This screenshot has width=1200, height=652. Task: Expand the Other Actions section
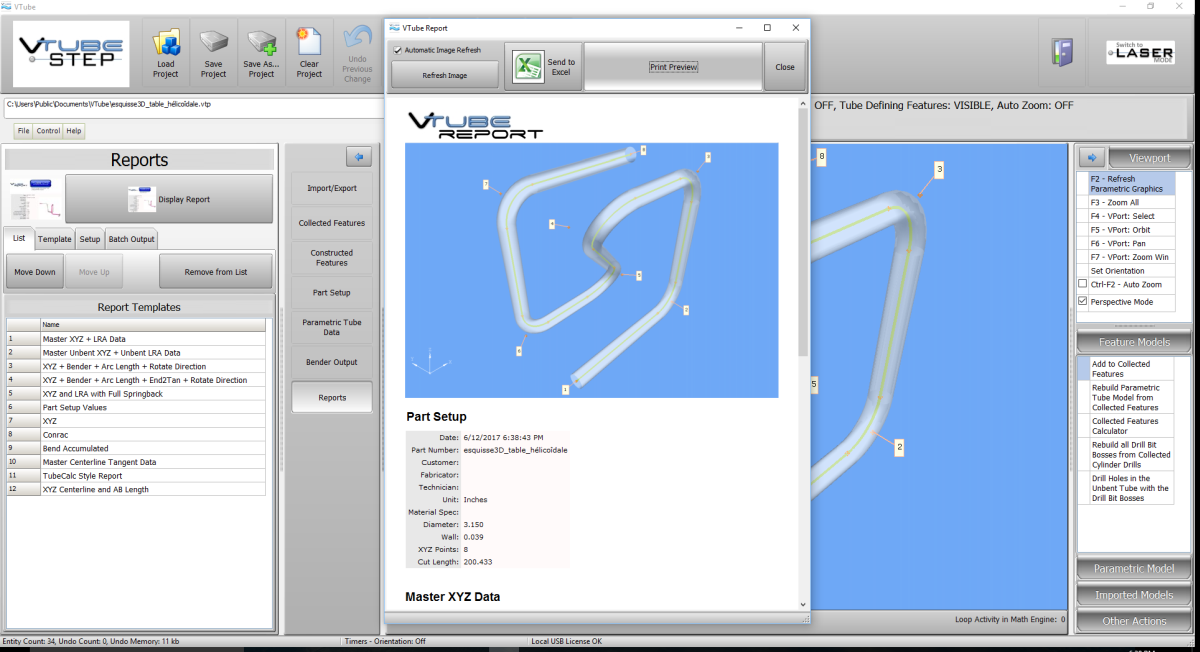[x=1133, y=621]
